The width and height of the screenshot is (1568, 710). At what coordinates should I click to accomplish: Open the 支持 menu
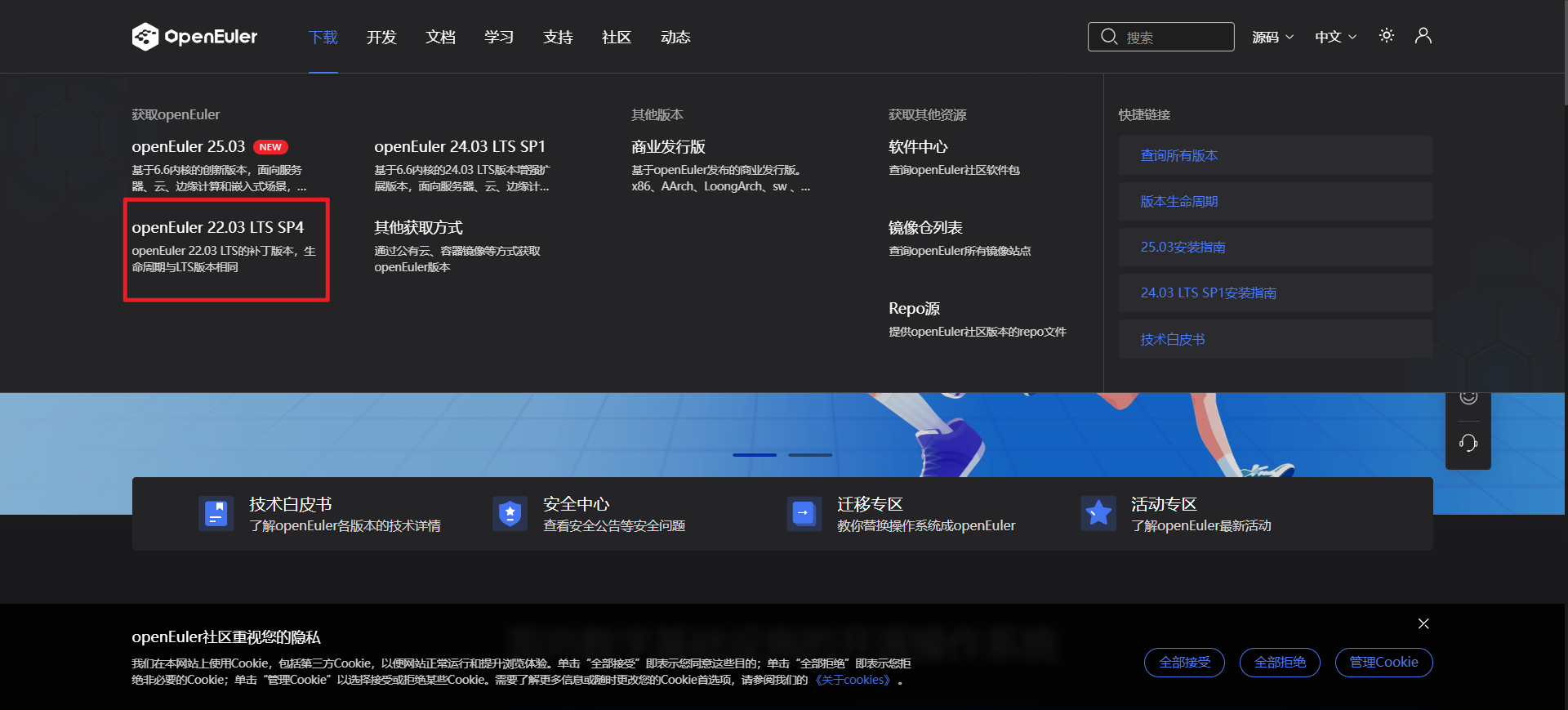click(x=558, y=37)
